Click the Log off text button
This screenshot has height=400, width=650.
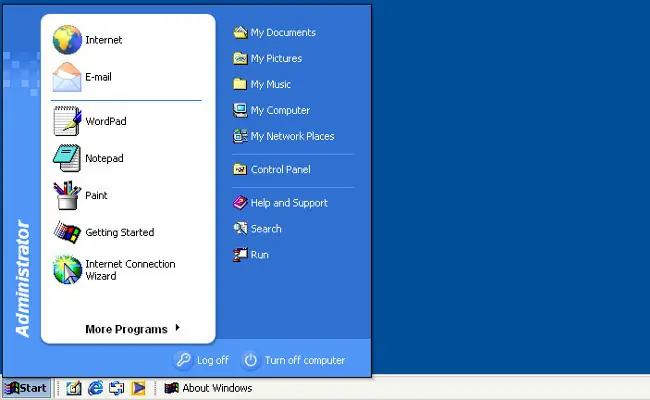pyautogui.click(x=213, y=360)
